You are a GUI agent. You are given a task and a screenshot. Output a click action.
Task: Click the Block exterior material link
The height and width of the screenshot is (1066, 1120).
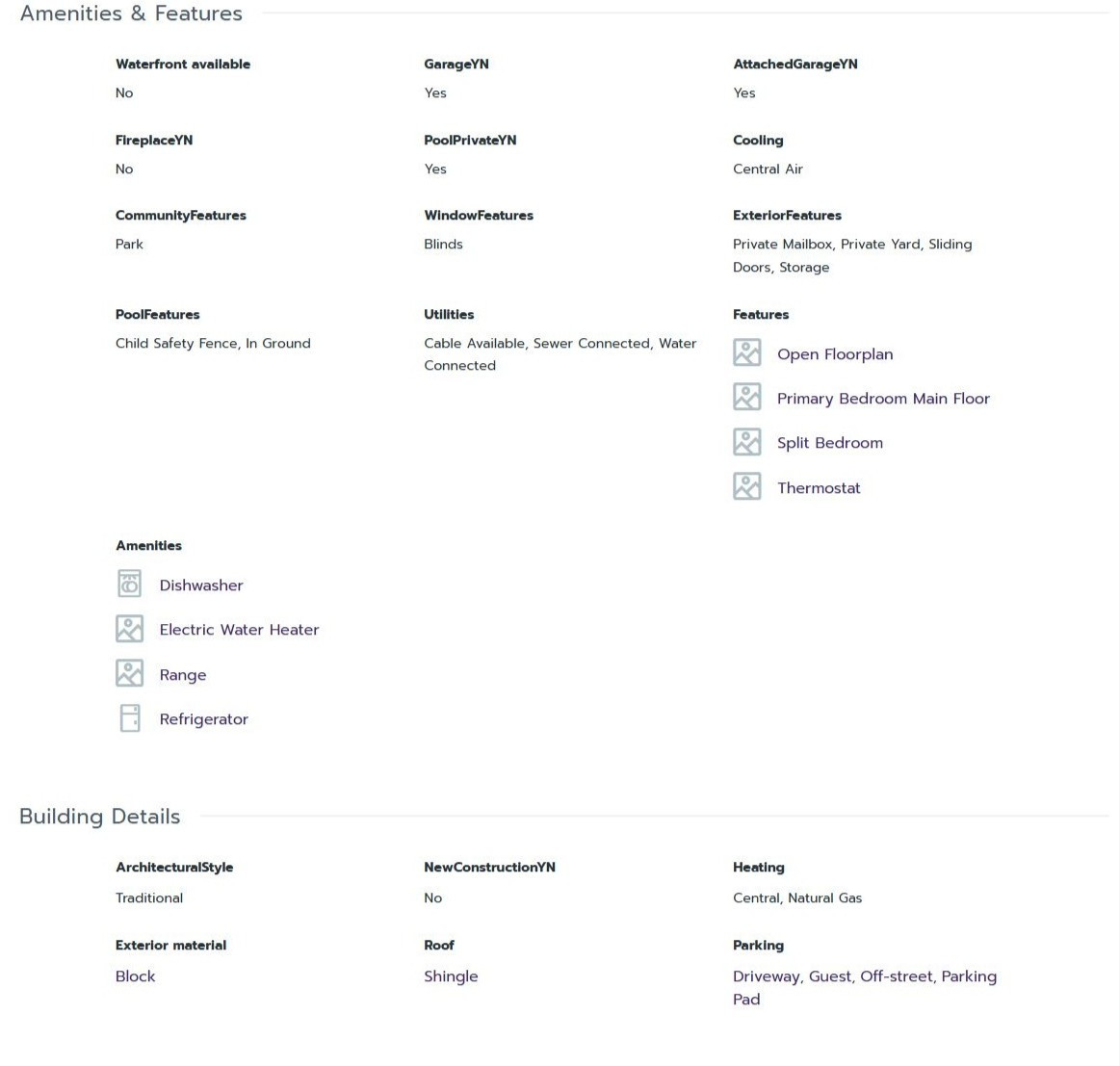[x=135, y=976]
